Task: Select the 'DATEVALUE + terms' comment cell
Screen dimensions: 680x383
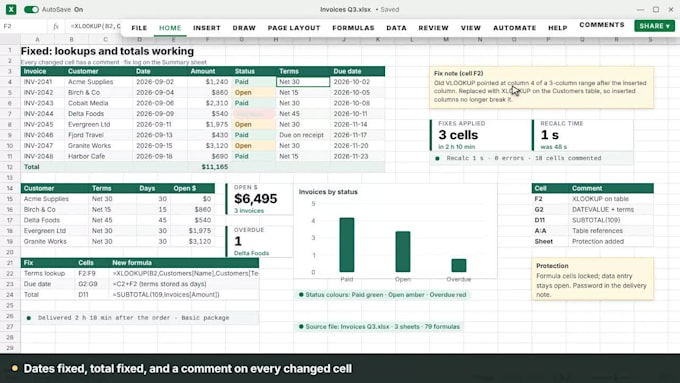Action: 611,210
